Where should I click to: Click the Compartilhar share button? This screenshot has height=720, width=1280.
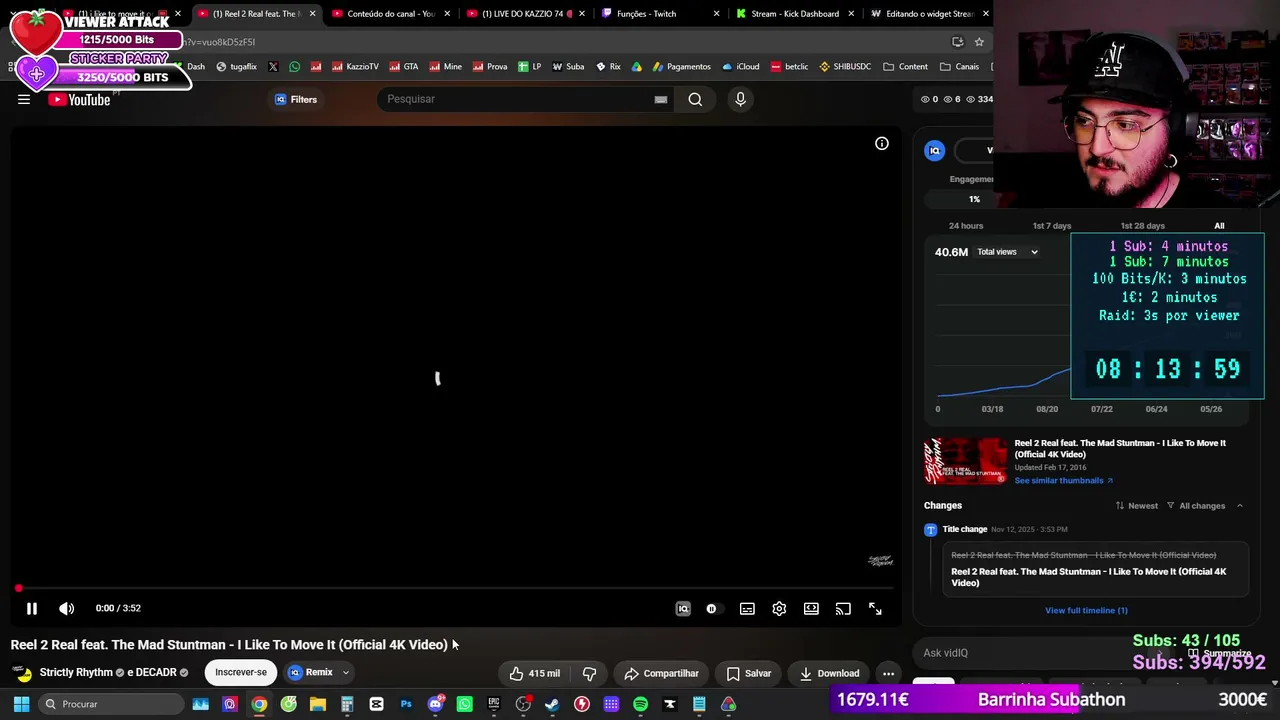661,674
